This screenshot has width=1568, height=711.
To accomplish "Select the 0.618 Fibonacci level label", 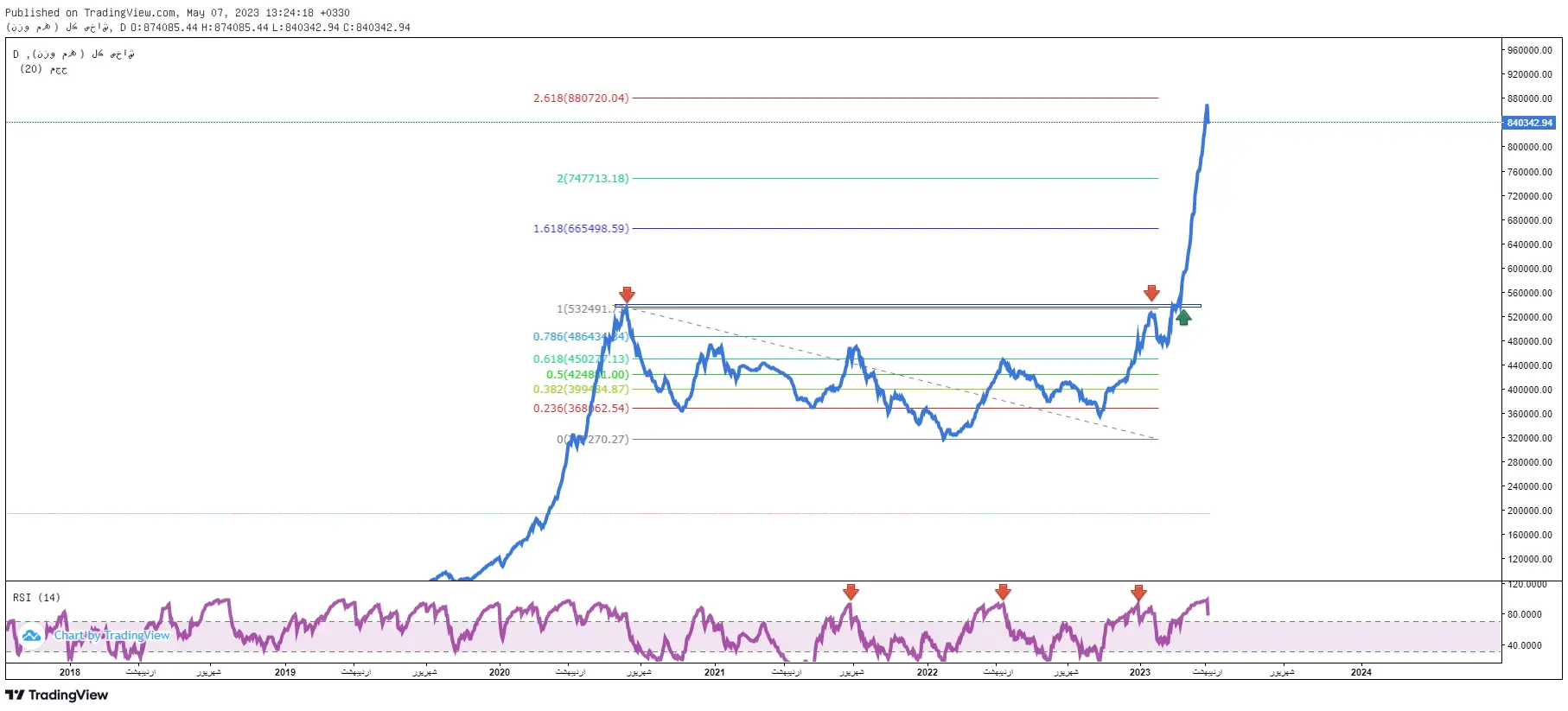I will coord(581,359).
